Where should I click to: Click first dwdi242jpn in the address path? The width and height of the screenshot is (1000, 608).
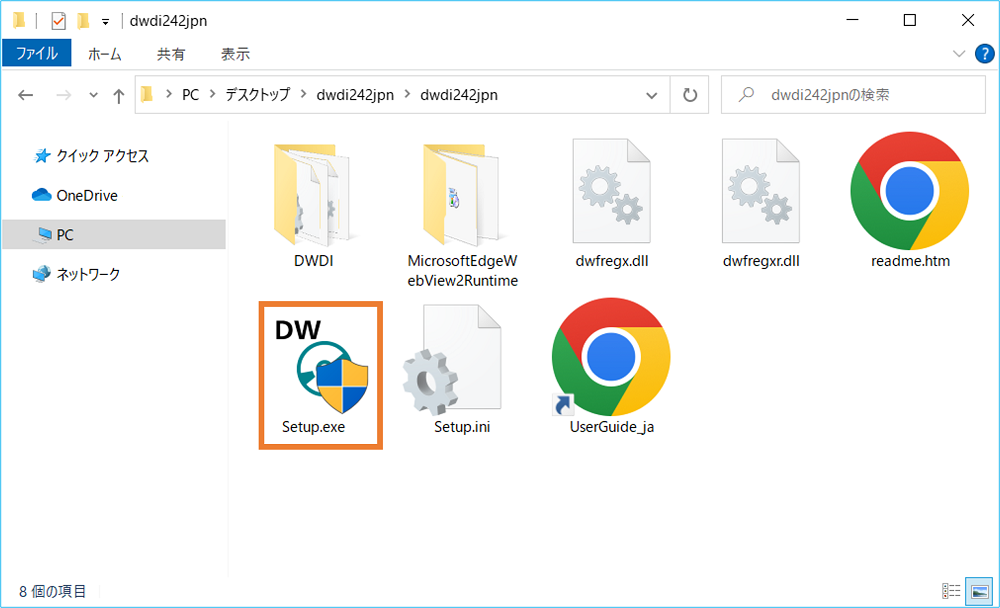pos(355,94)
